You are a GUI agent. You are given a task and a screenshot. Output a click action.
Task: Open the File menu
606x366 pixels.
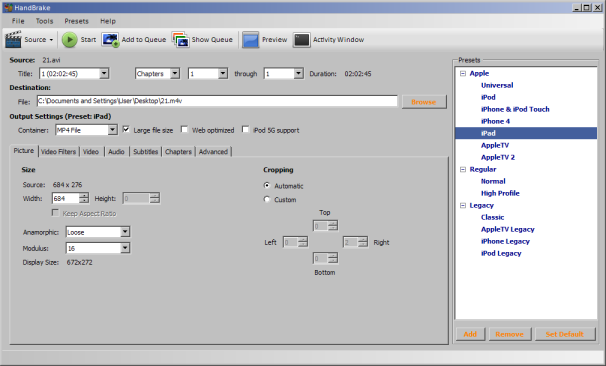click(18, 21)
